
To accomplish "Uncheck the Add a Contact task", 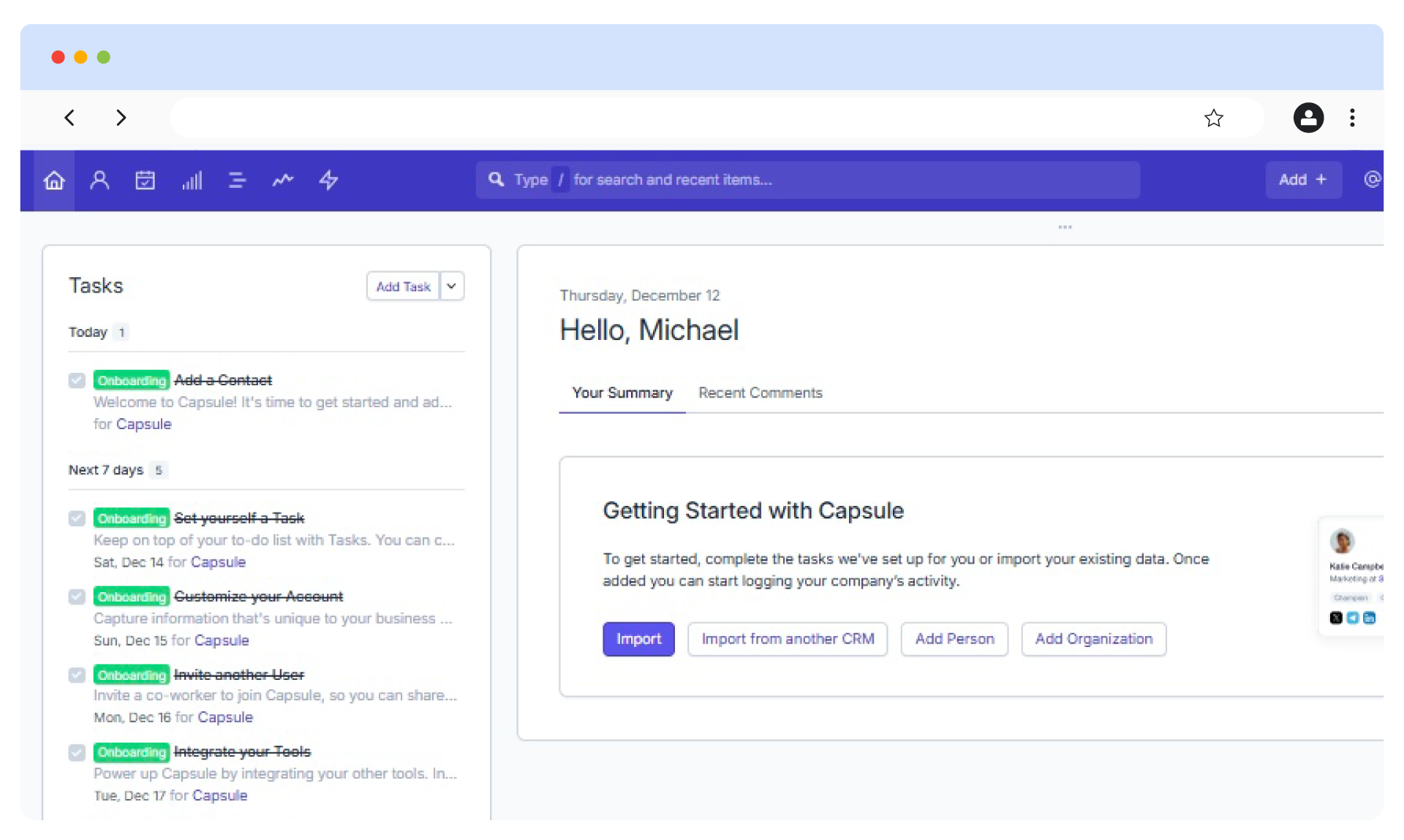I will (77, 380).
